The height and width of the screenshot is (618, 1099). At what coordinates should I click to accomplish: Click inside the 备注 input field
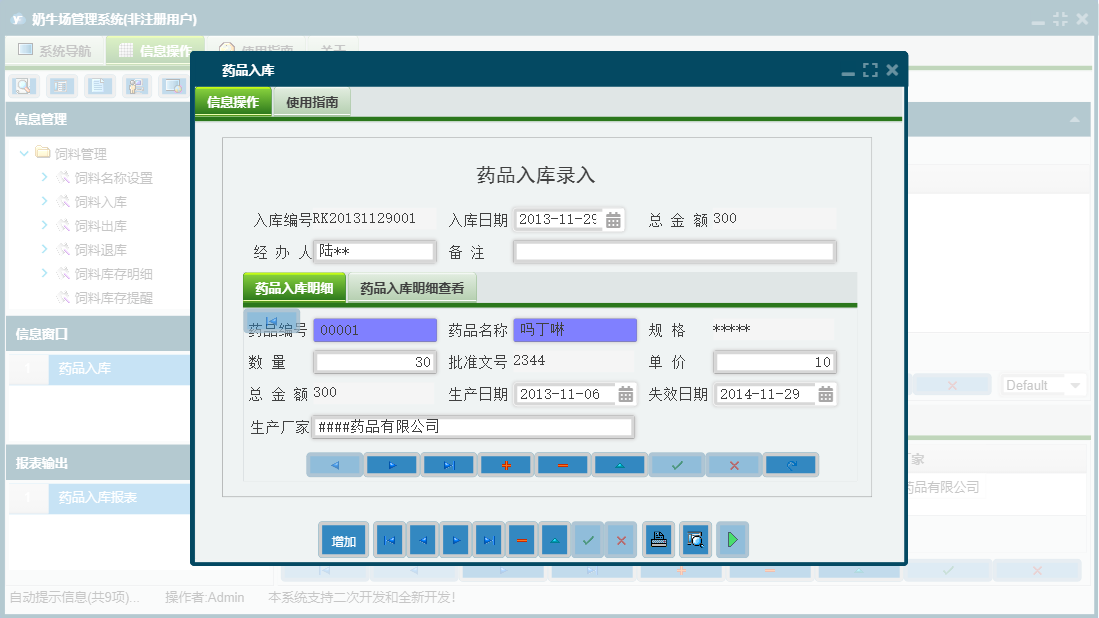click(673, 251)
